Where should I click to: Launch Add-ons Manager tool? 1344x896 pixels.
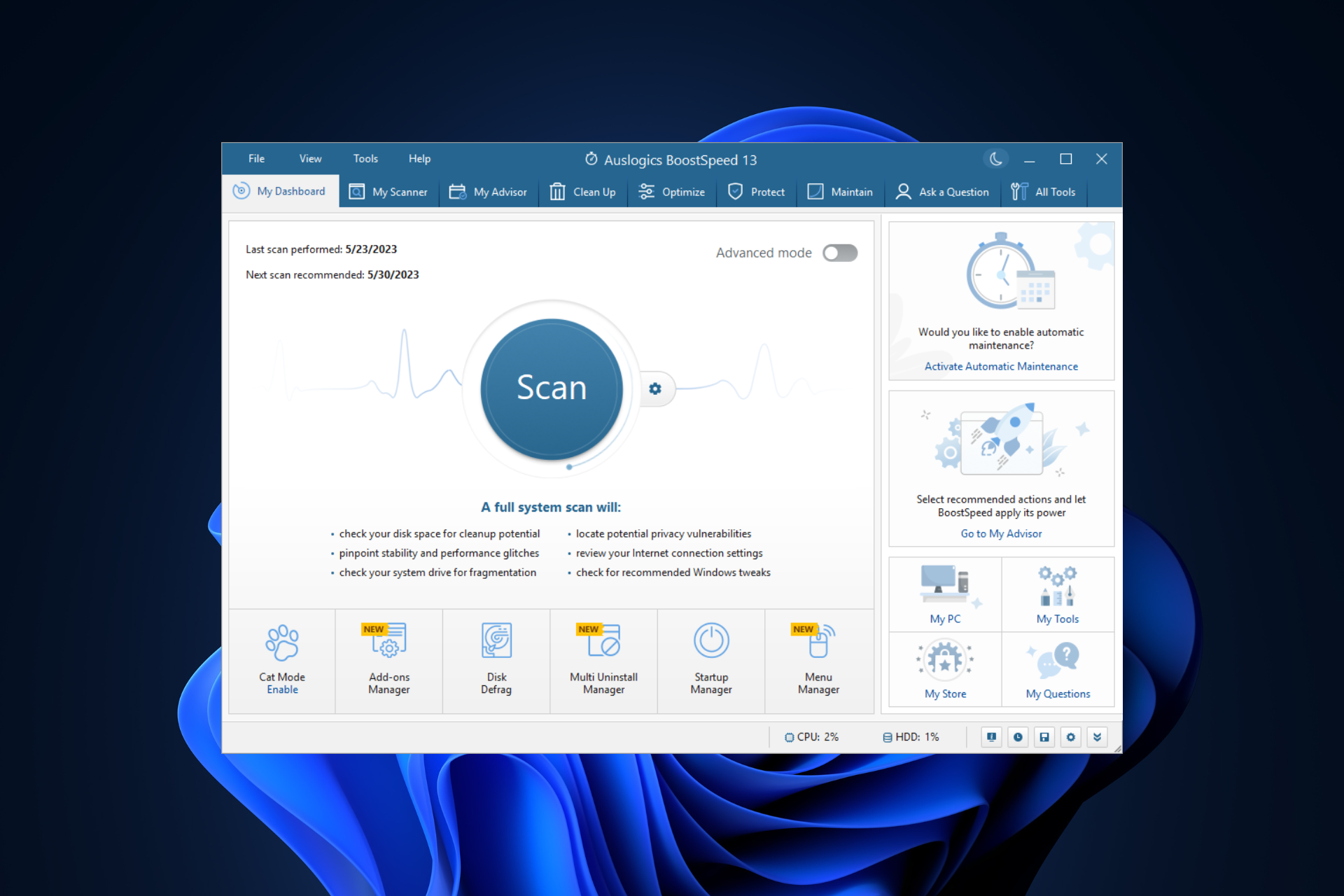(389, 661)
